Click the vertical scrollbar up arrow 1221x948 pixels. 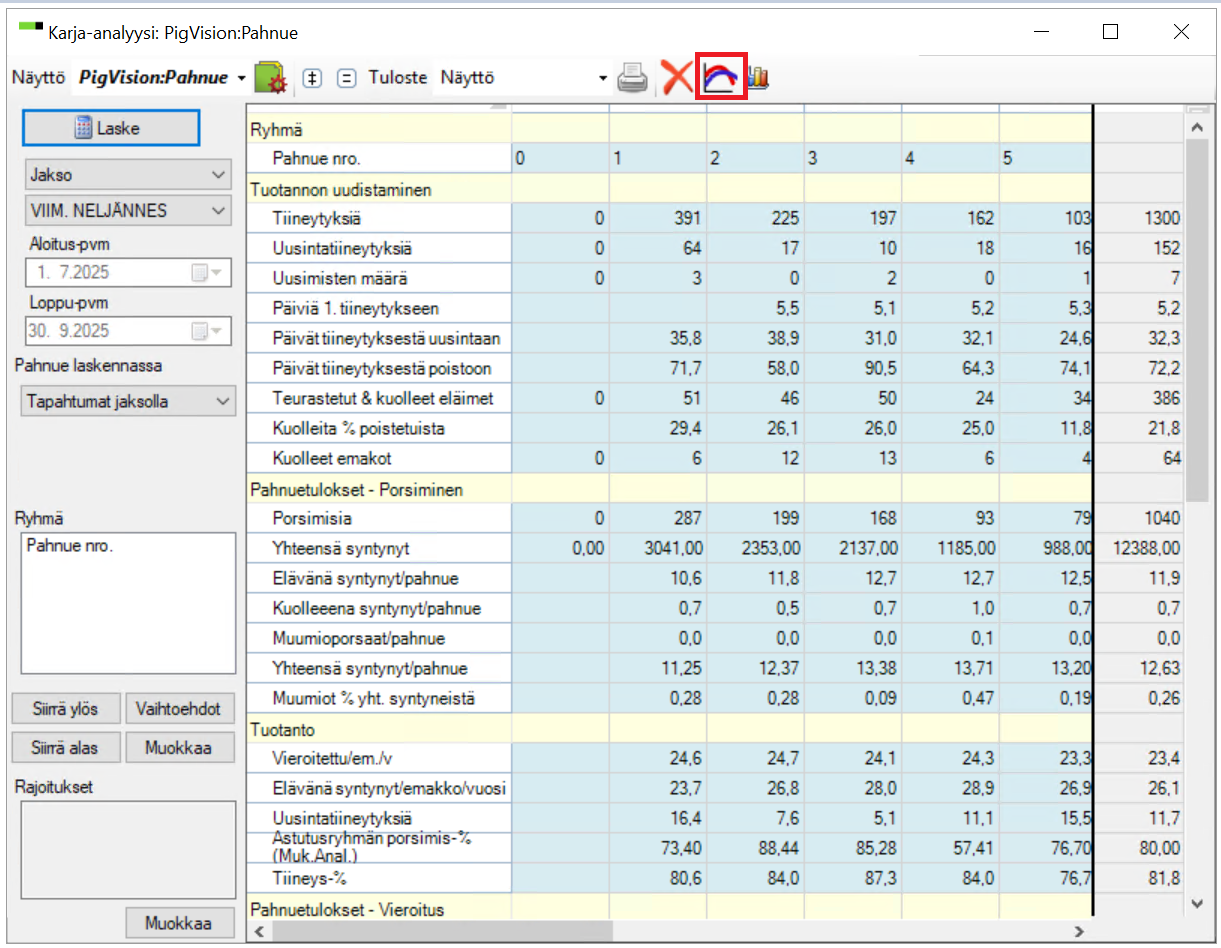(x=1196, y=127)
